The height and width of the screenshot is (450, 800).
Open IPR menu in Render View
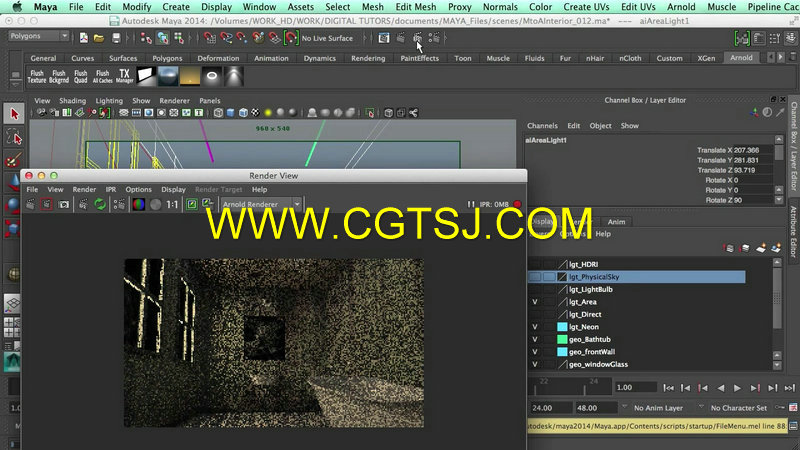[x=111, y=189]
